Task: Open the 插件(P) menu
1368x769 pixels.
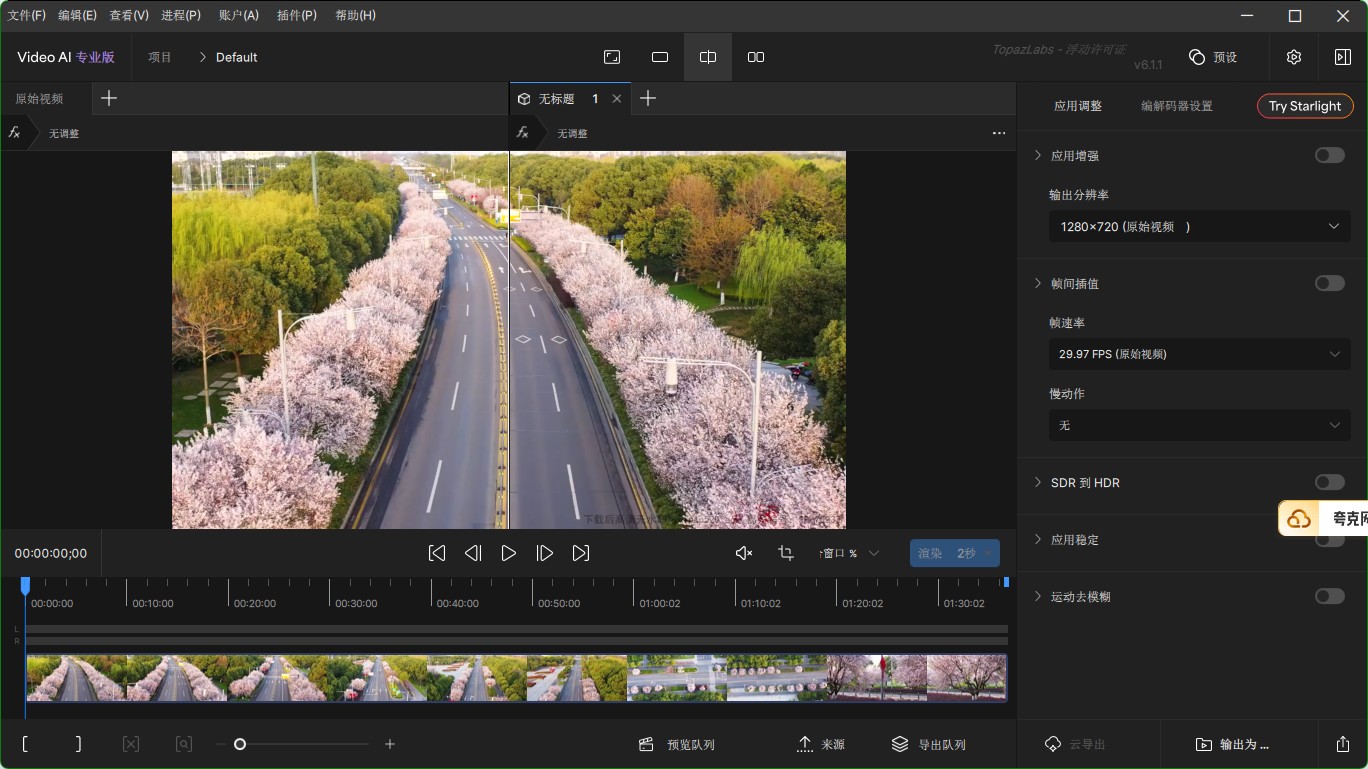Action: pos(296,15)
